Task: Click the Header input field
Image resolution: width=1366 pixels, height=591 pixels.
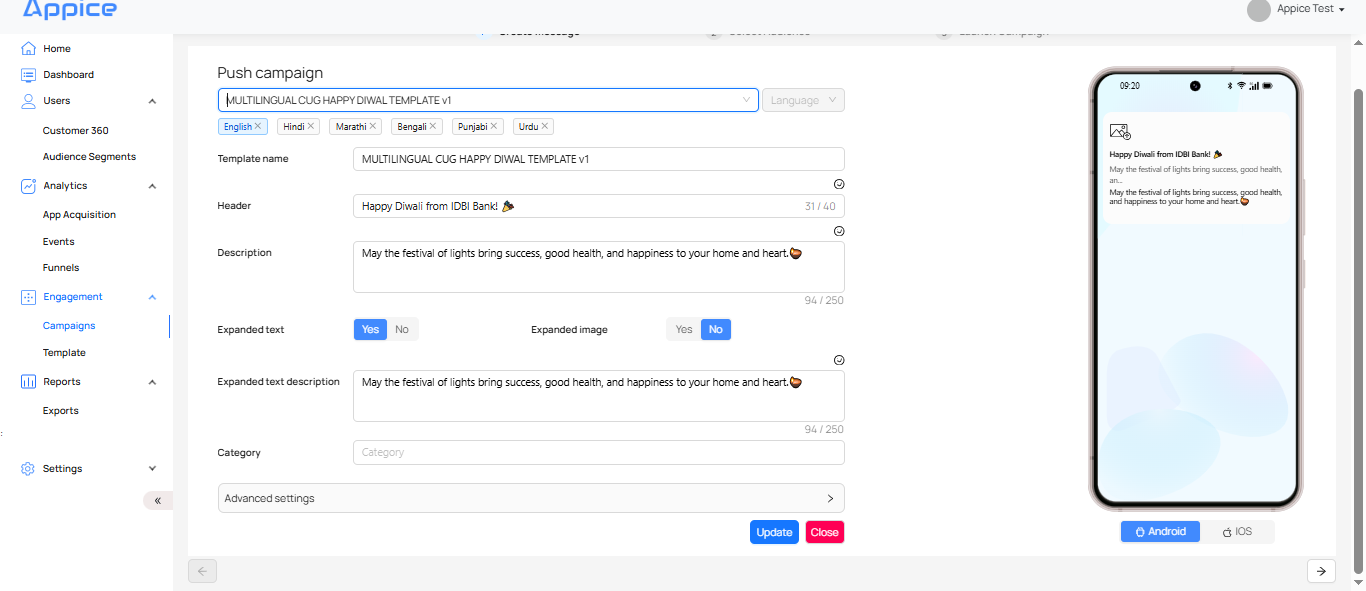Action: click(599, 206)
